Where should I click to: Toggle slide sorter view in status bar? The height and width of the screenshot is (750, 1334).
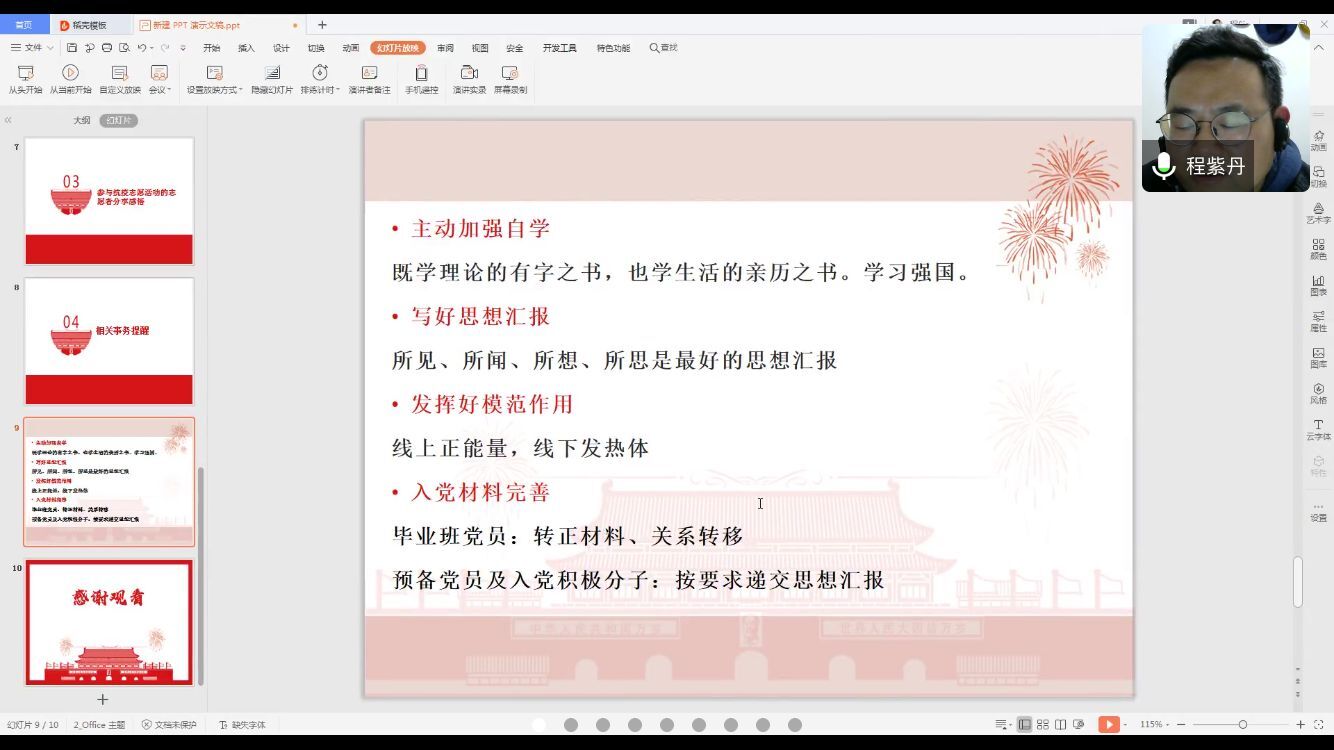1042,724
